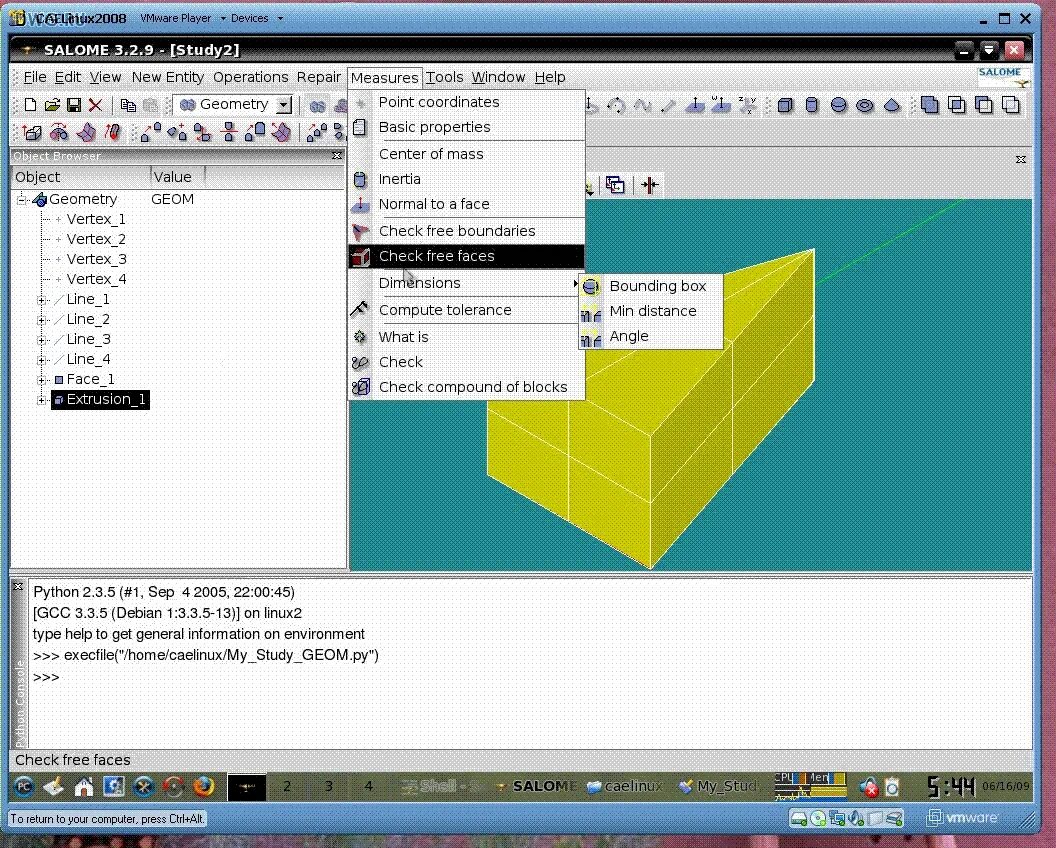The height and width of the screenshot is (848, 1056).
Task: Click the Cylinder primitive icon
Action: [812, 105]
